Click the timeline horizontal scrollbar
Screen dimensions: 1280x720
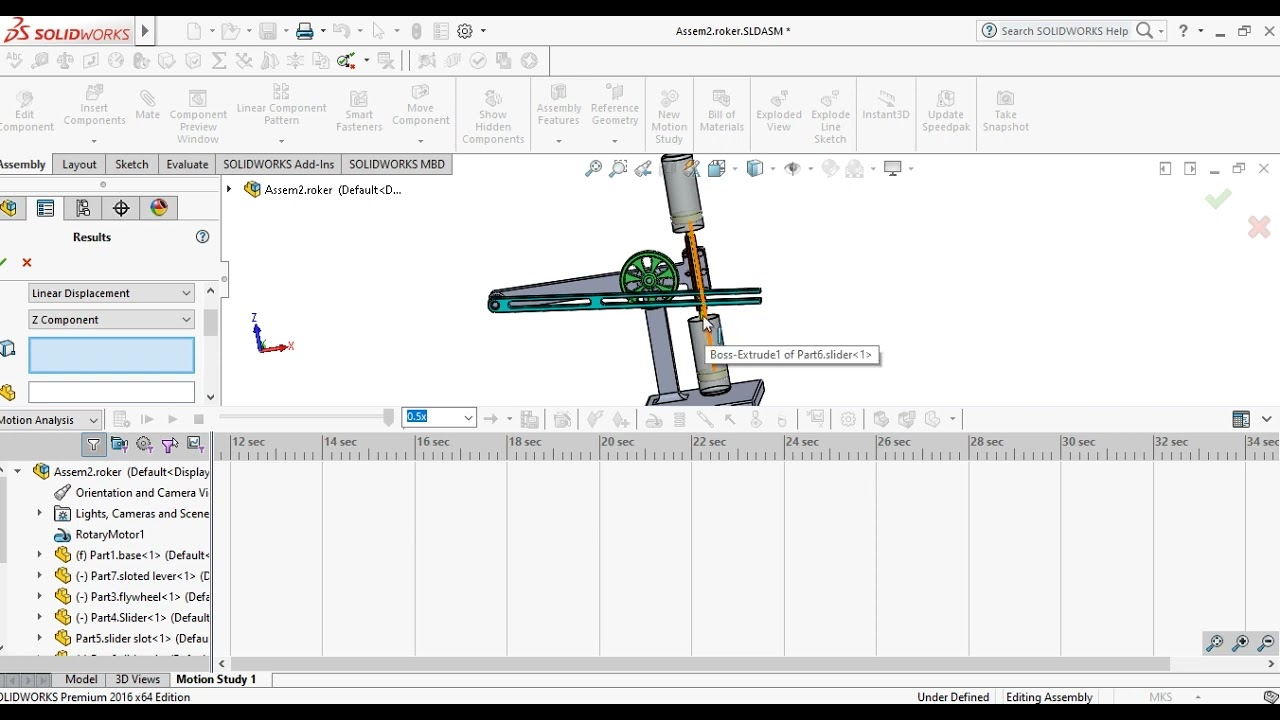[x=698, y=663]
